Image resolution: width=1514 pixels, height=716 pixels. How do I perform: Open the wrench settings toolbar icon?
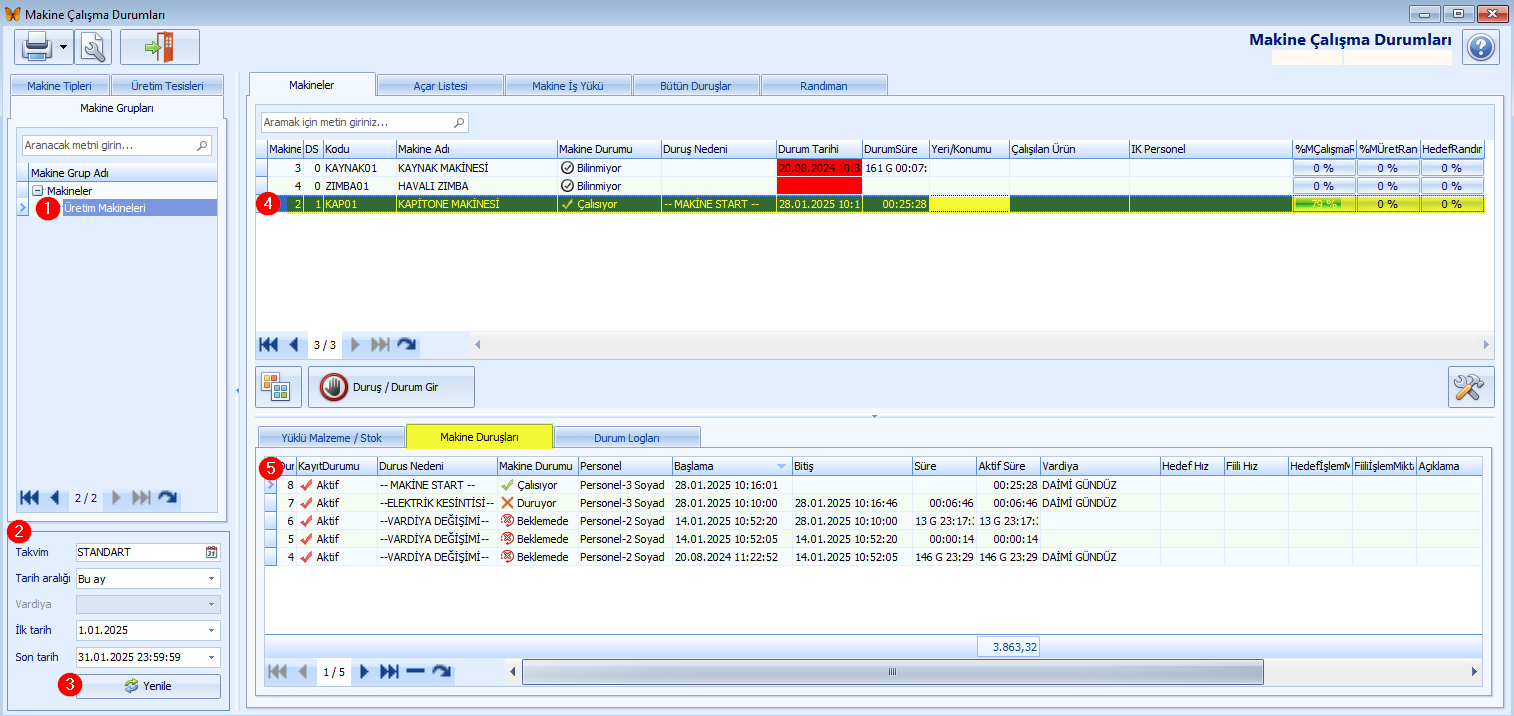click(x=94, y=47)
